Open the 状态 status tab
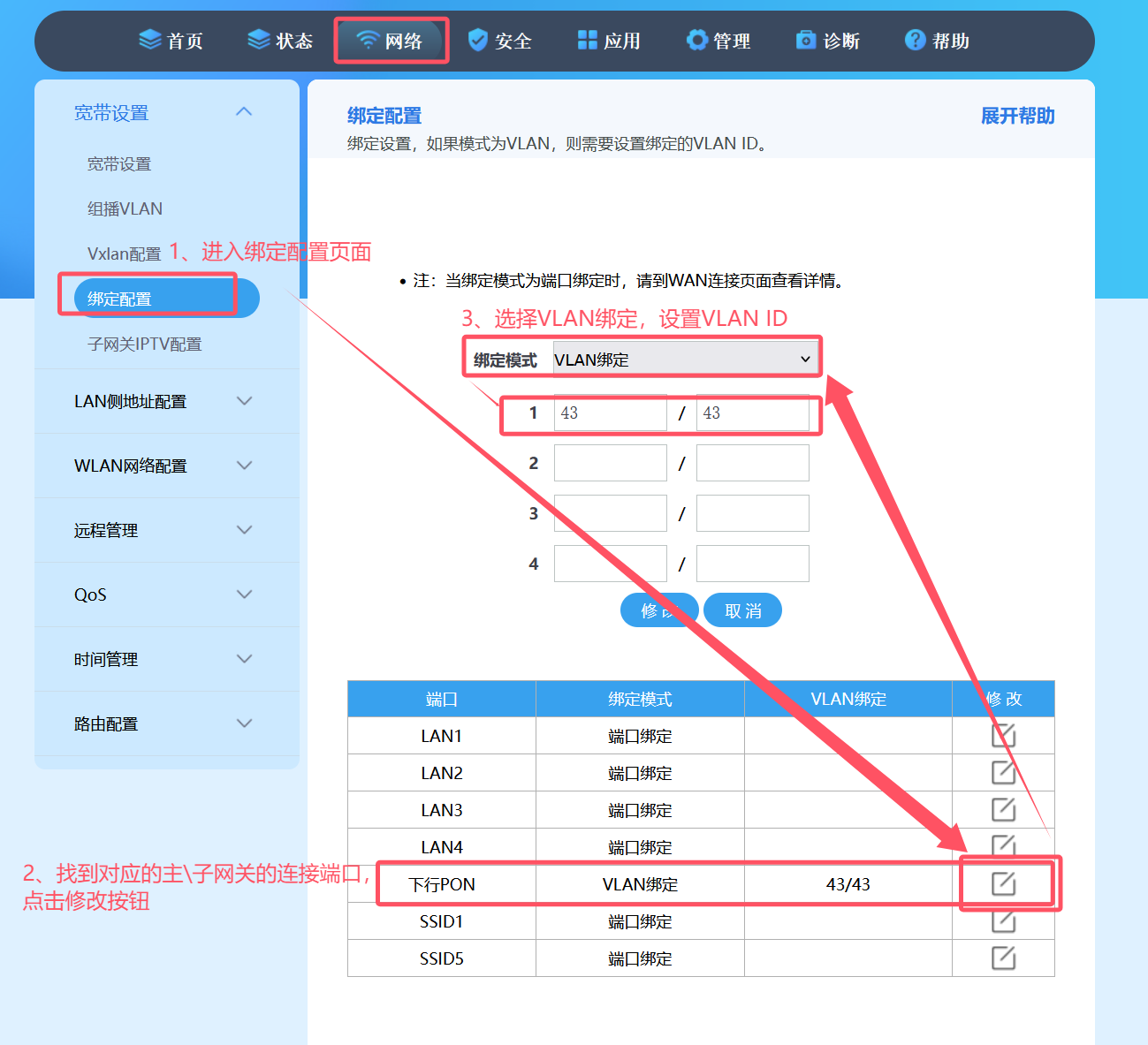The image size is (1148, 1045). pos(280,41)
